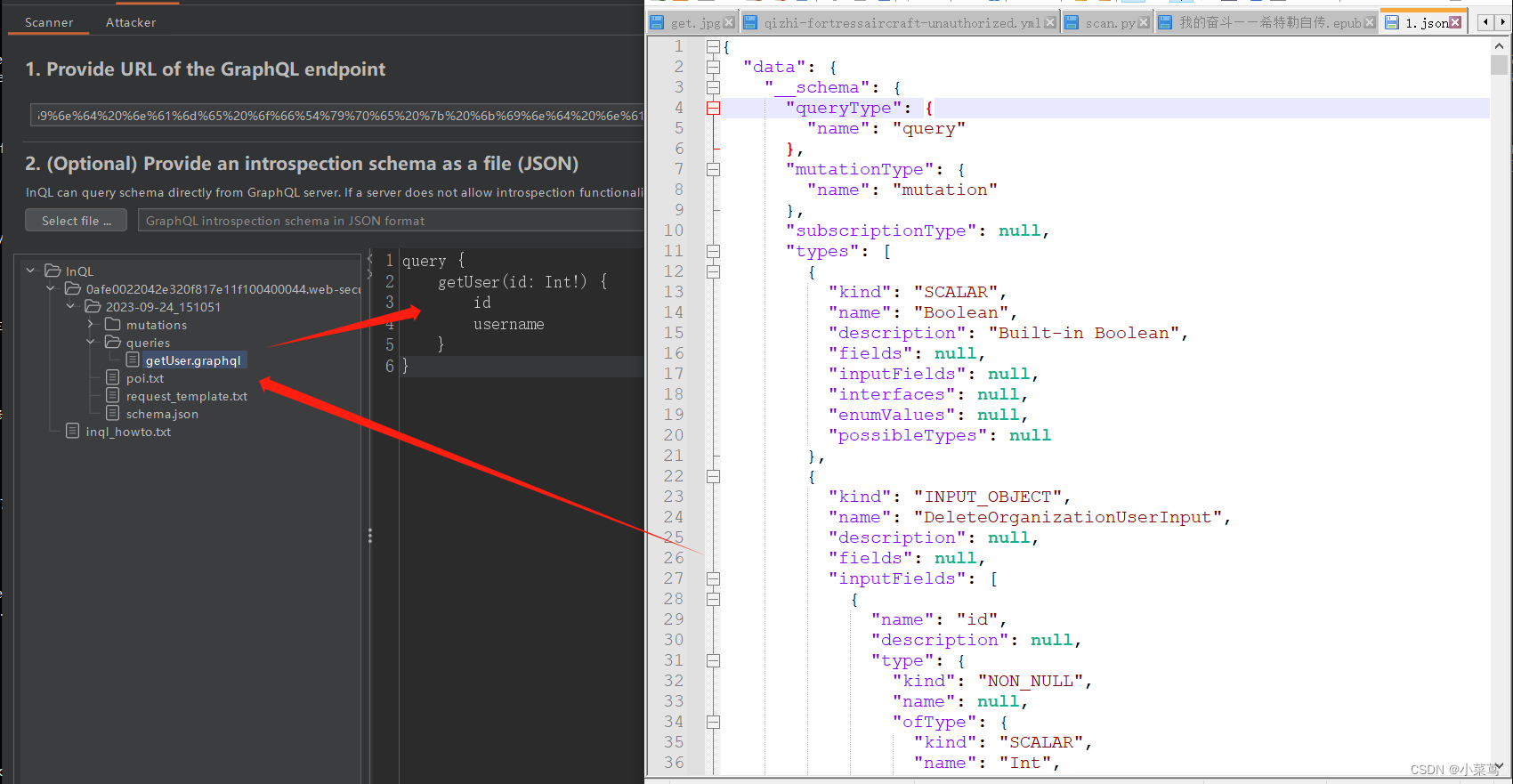
Task: Click the 2023-09-24_151051 folder icon
Action: click(93, 306)
